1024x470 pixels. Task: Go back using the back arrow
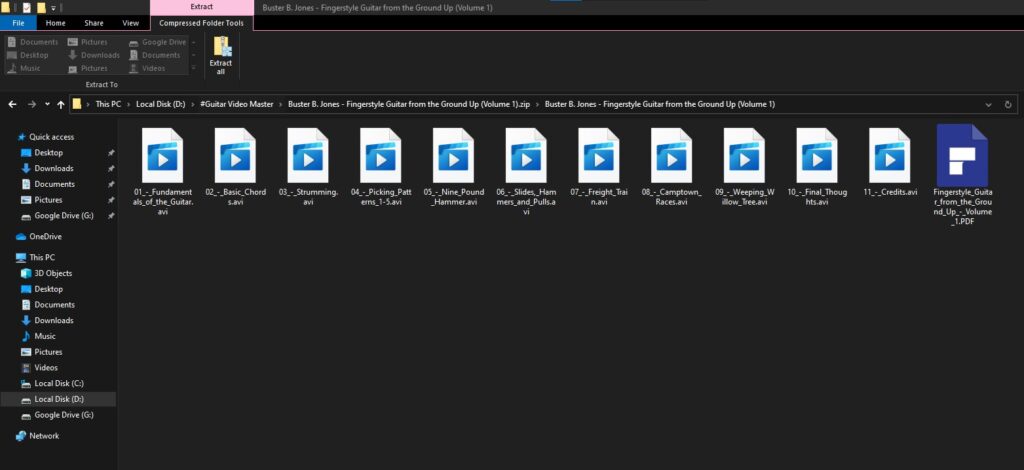[x=13, y=104]
